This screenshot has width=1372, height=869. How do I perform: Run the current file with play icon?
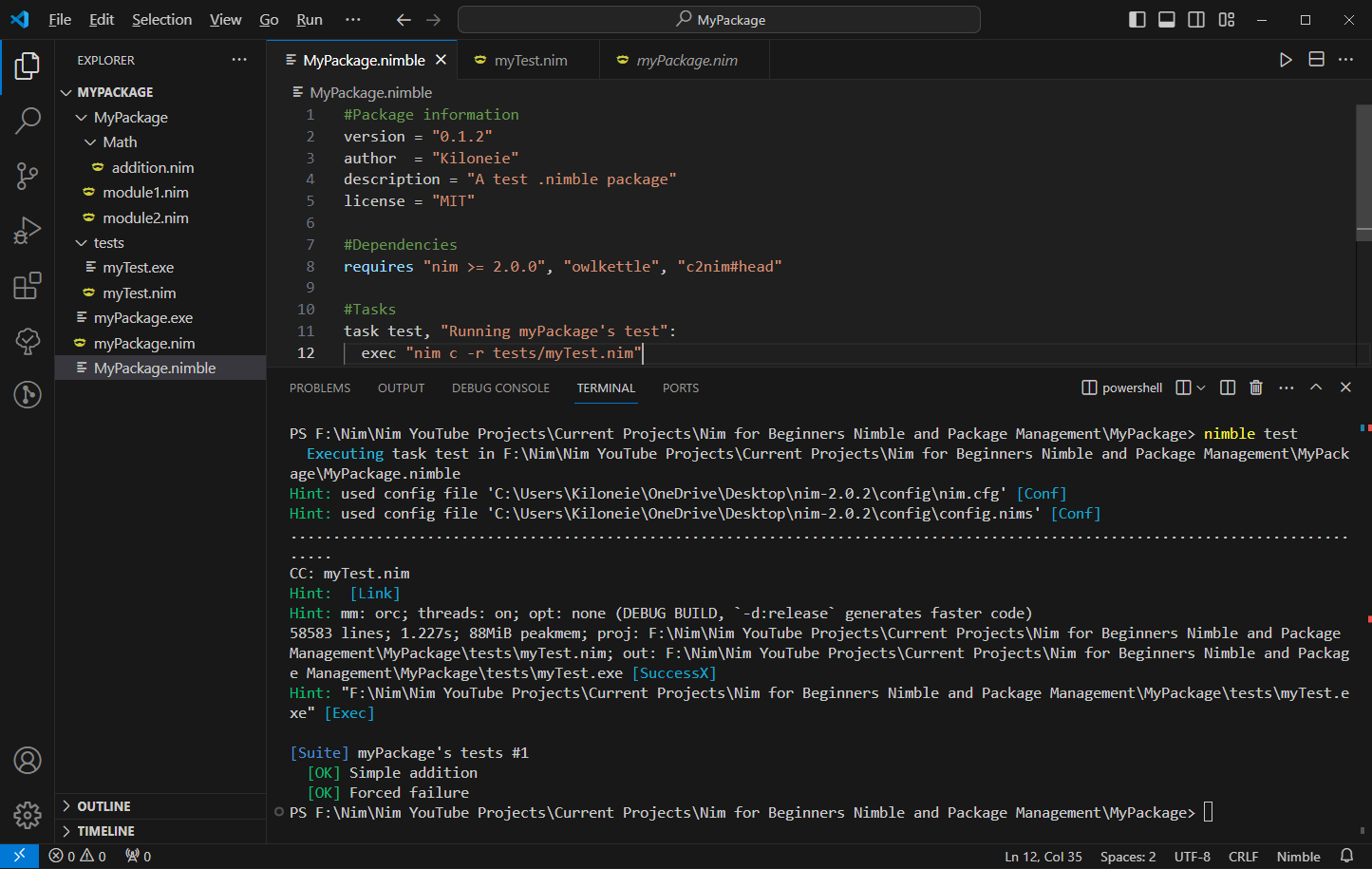(1286, 60)
